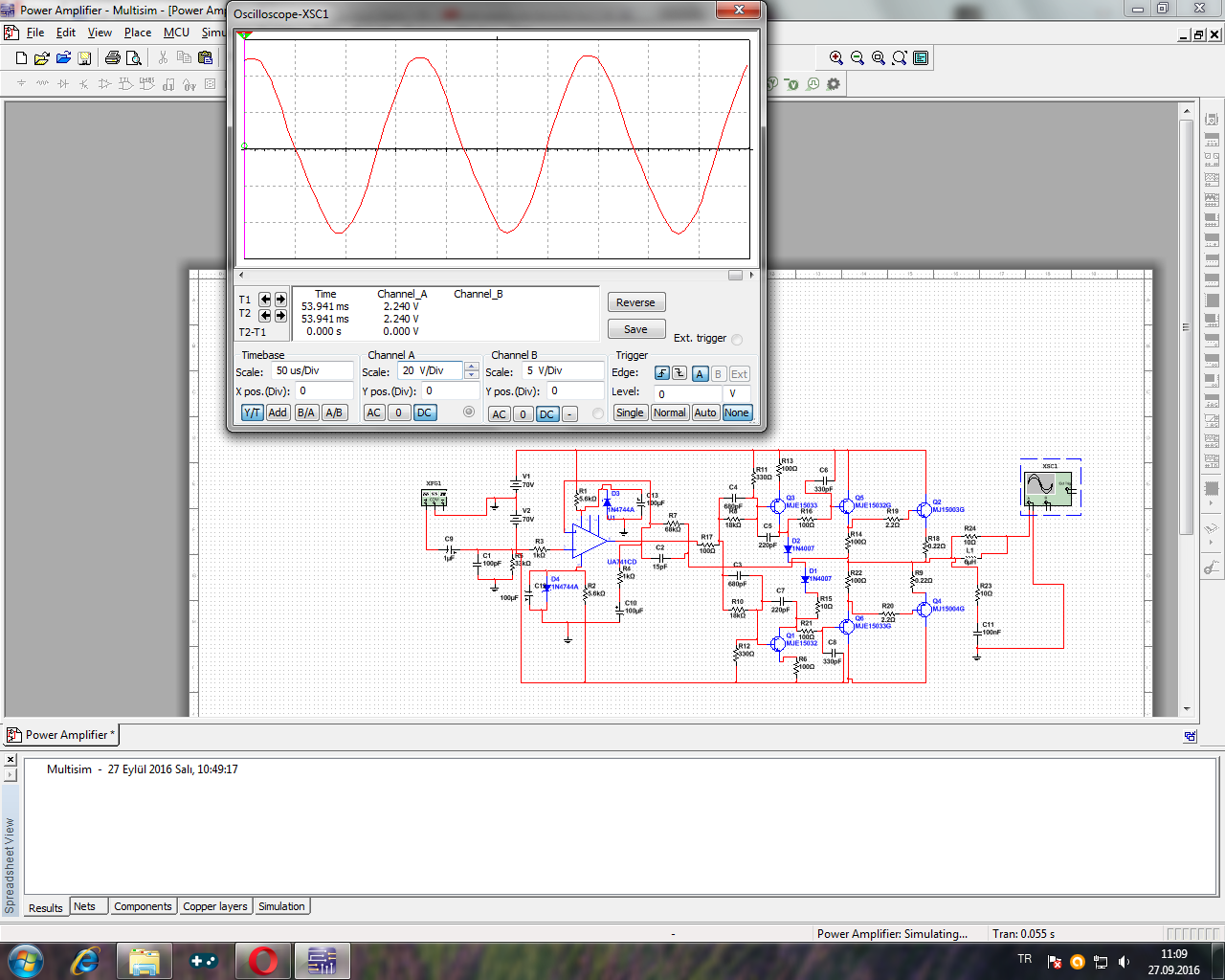
Task: Move cursor T1 right with arrow
Action: tap(280, 300)
